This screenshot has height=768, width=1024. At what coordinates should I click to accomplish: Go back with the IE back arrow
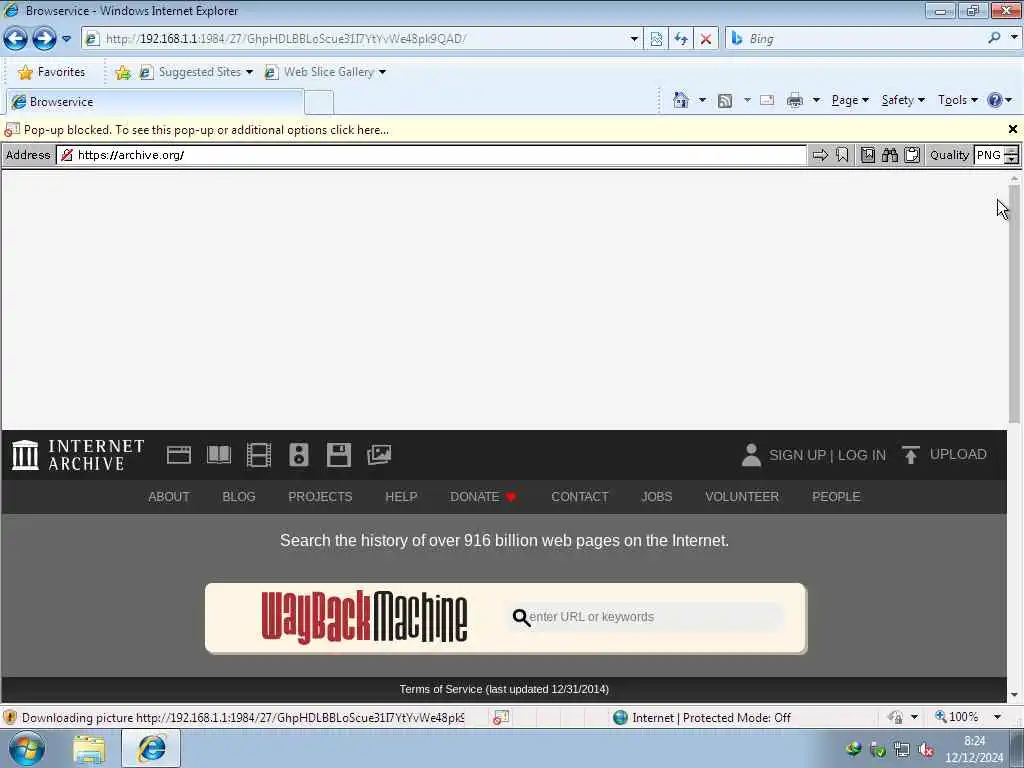[16, 39]
